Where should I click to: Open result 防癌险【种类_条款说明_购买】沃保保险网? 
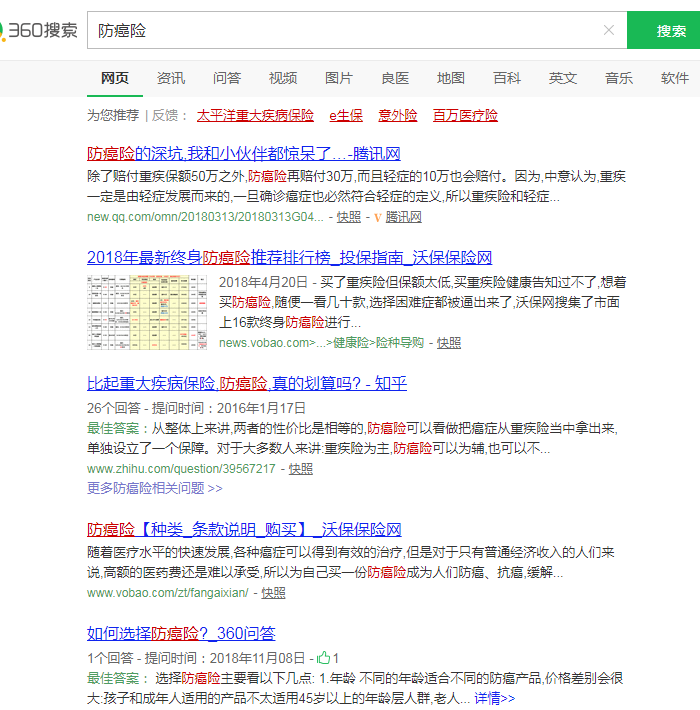(244, 529)
